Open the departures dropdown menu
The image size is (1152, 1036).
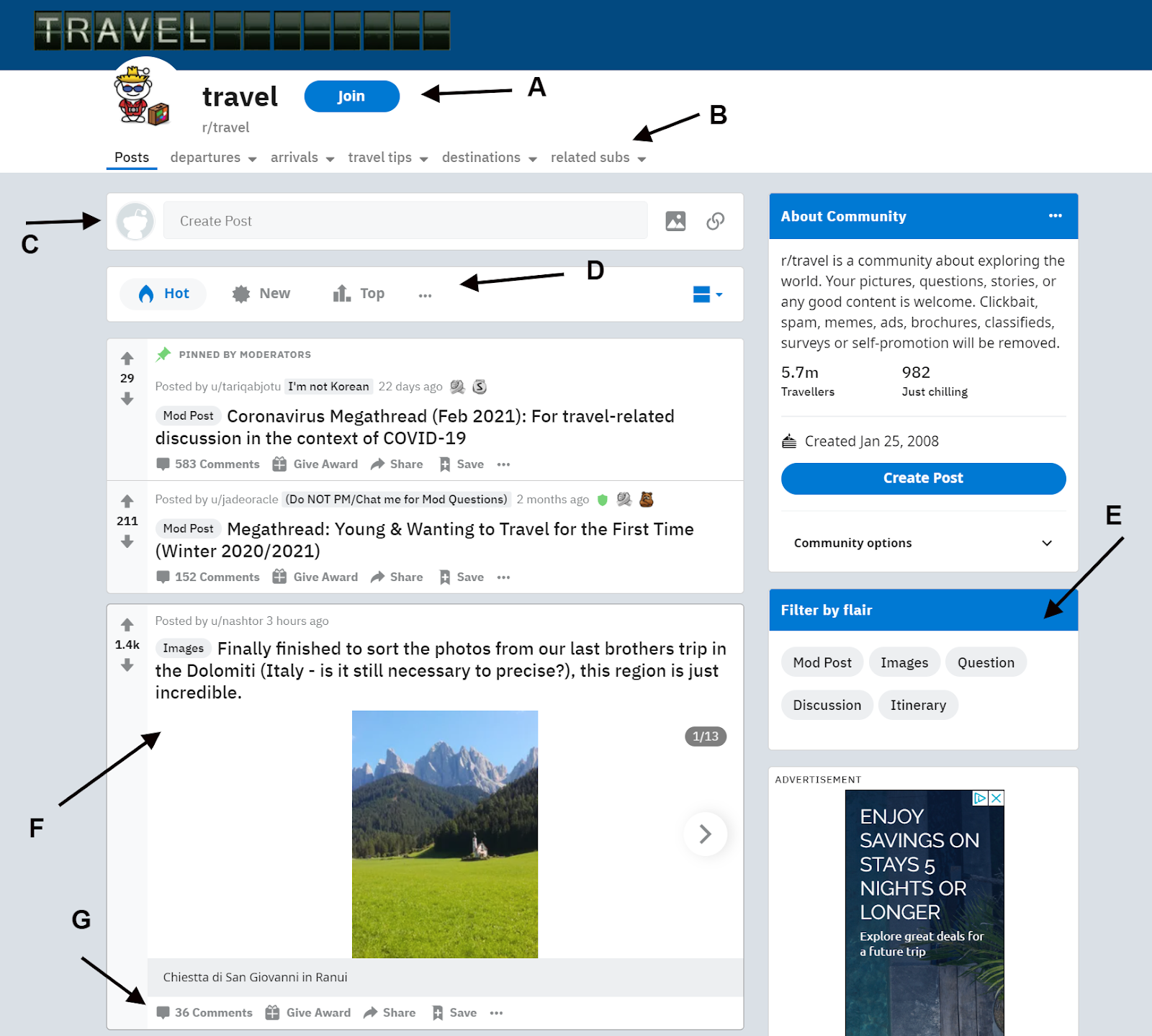[213, 158]
